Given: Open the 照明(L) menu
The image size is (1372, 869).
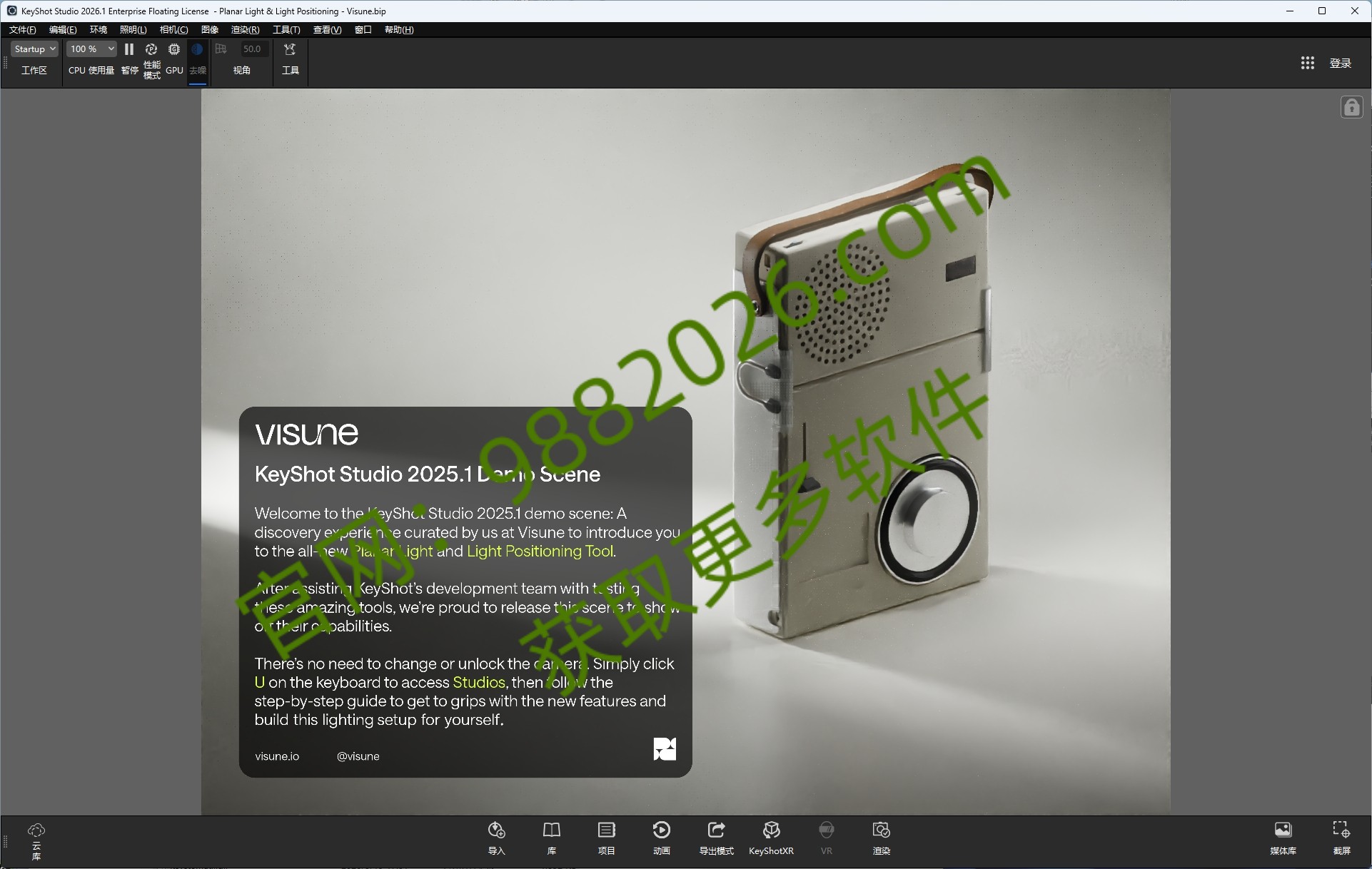Looking at the screenshot, I should (x=133, y=30).
